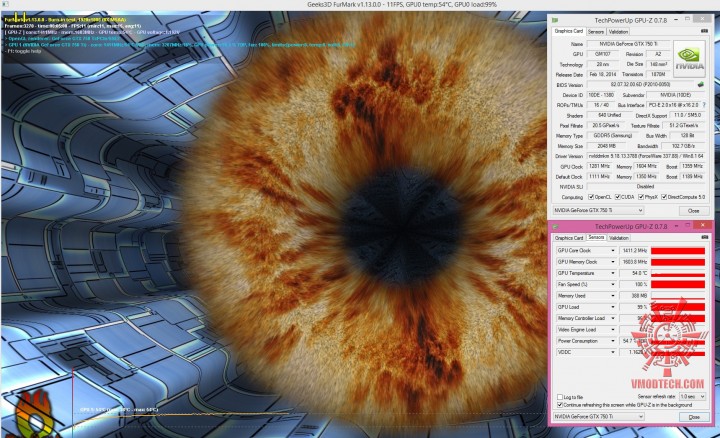
Task: Click the GPU Memory Clock red graph
Action: pyautogui.click(x=678, y=262)
